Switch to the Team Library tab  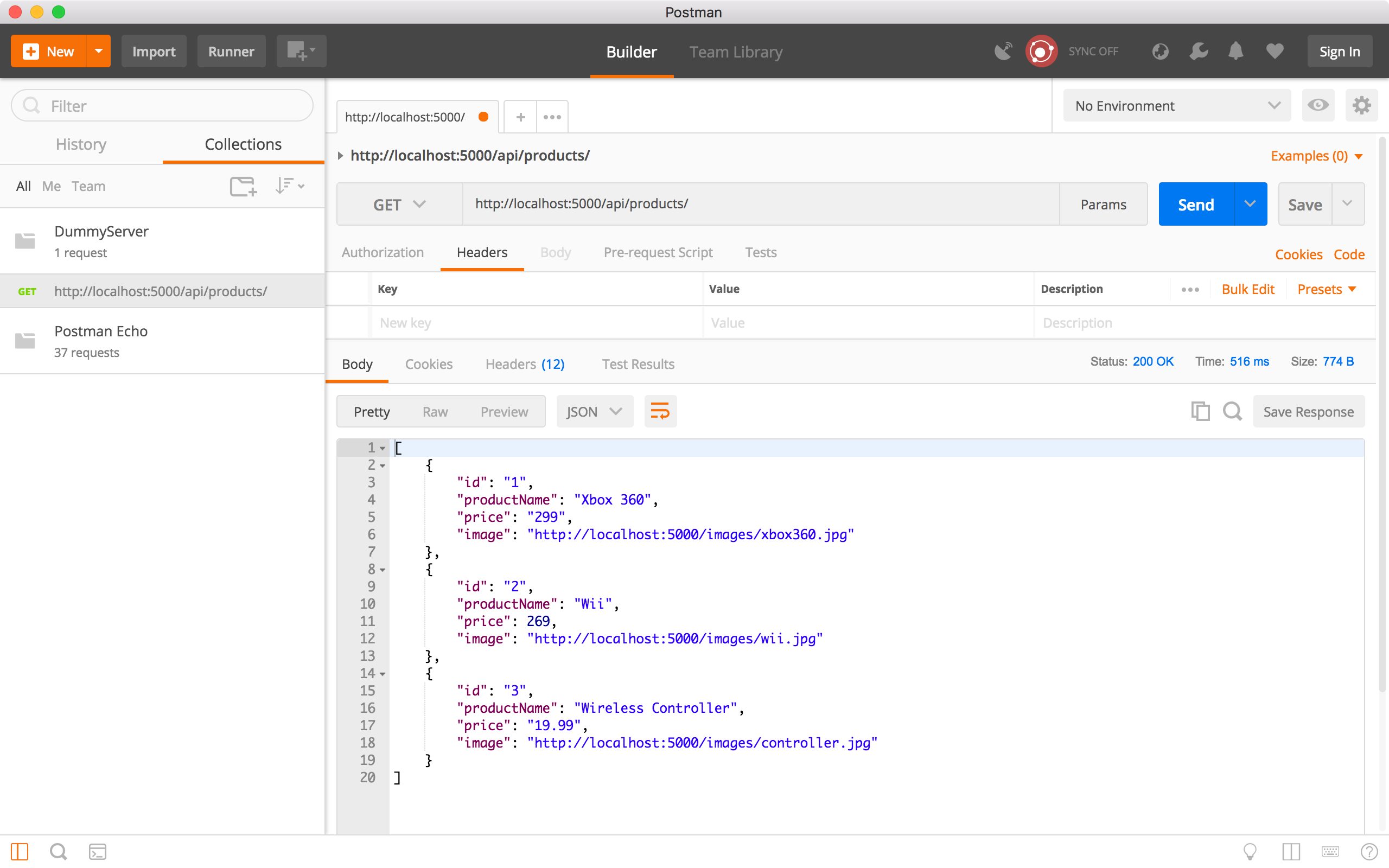point(736,52)
